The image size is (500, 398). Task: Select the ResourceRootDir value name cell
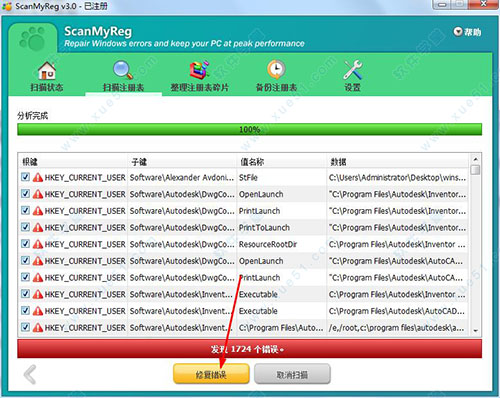[282, 244]
